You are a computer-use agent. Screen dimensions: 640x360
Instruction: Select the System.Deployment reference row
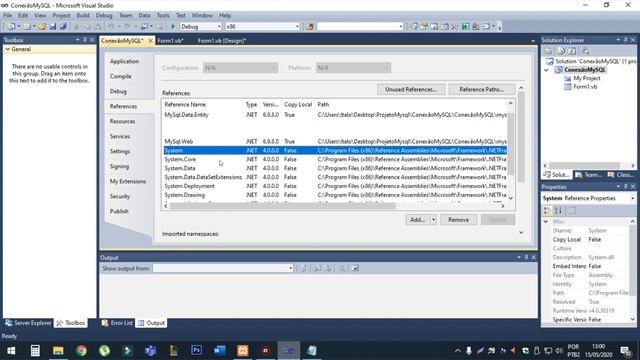click(335, 186)
